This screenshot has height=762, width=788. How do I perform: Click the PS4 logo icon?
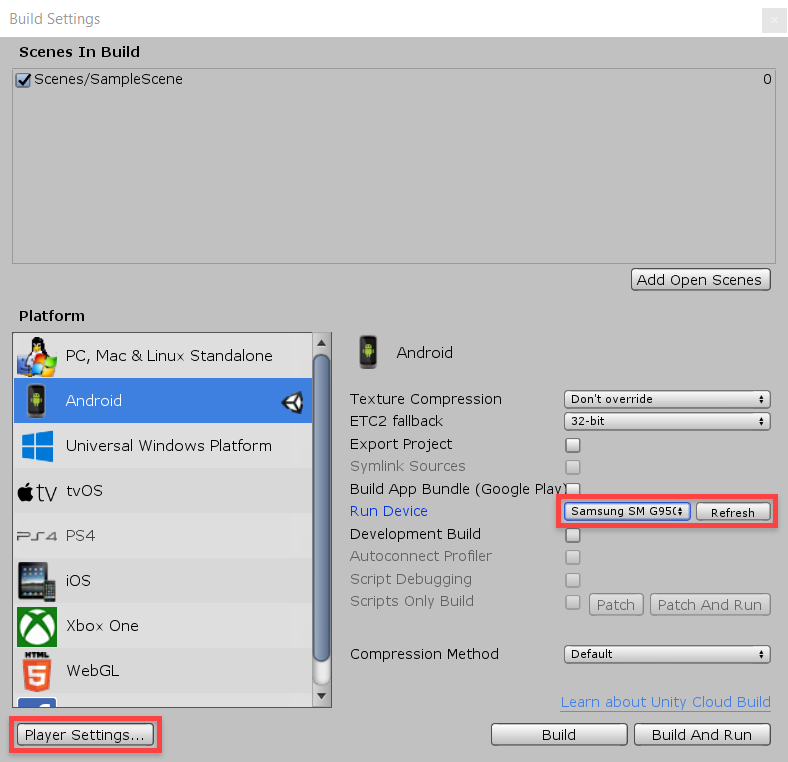(x=37, y=536)
